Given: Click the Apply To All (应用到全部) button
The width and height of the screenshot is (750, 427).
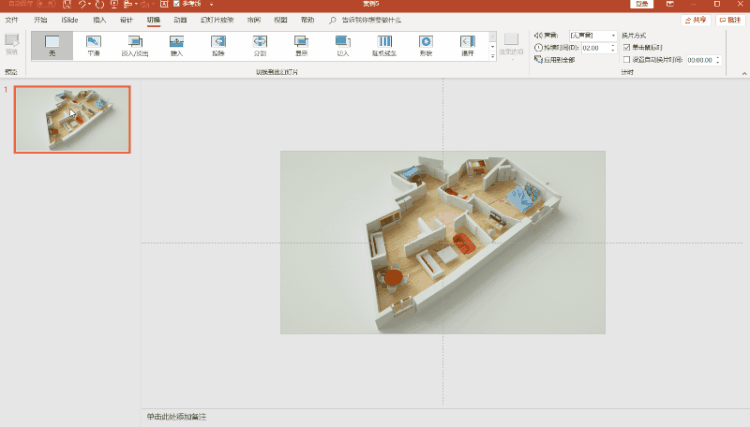Looking at the screenshot, I should (x=554, y=60).
